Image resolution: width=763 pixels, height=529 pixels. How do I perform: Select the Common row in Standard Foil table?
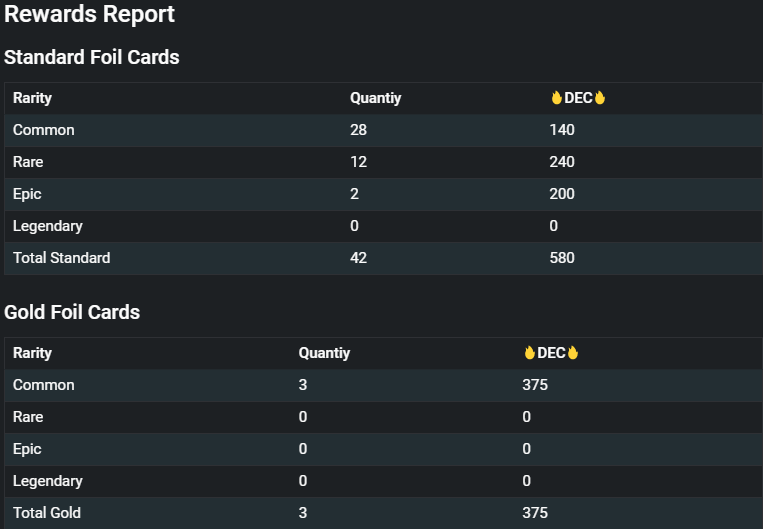(383, 130)
